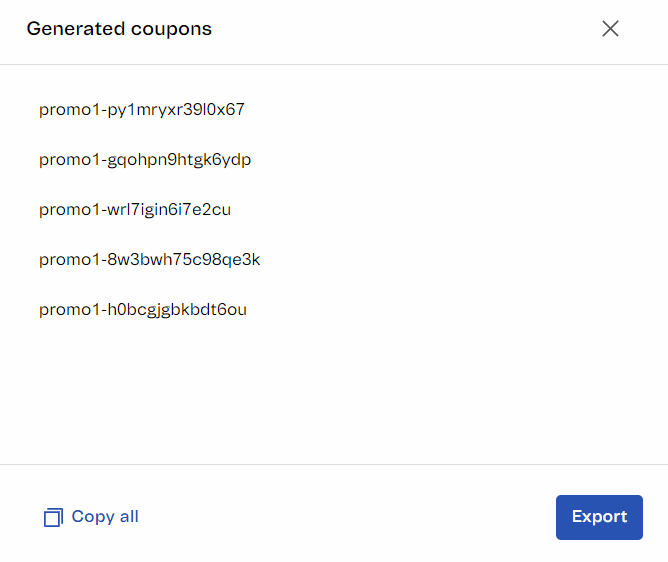Click the "Copy all" text link
The width and height of the screenshot is (668, 562).
tap(105, 517)
